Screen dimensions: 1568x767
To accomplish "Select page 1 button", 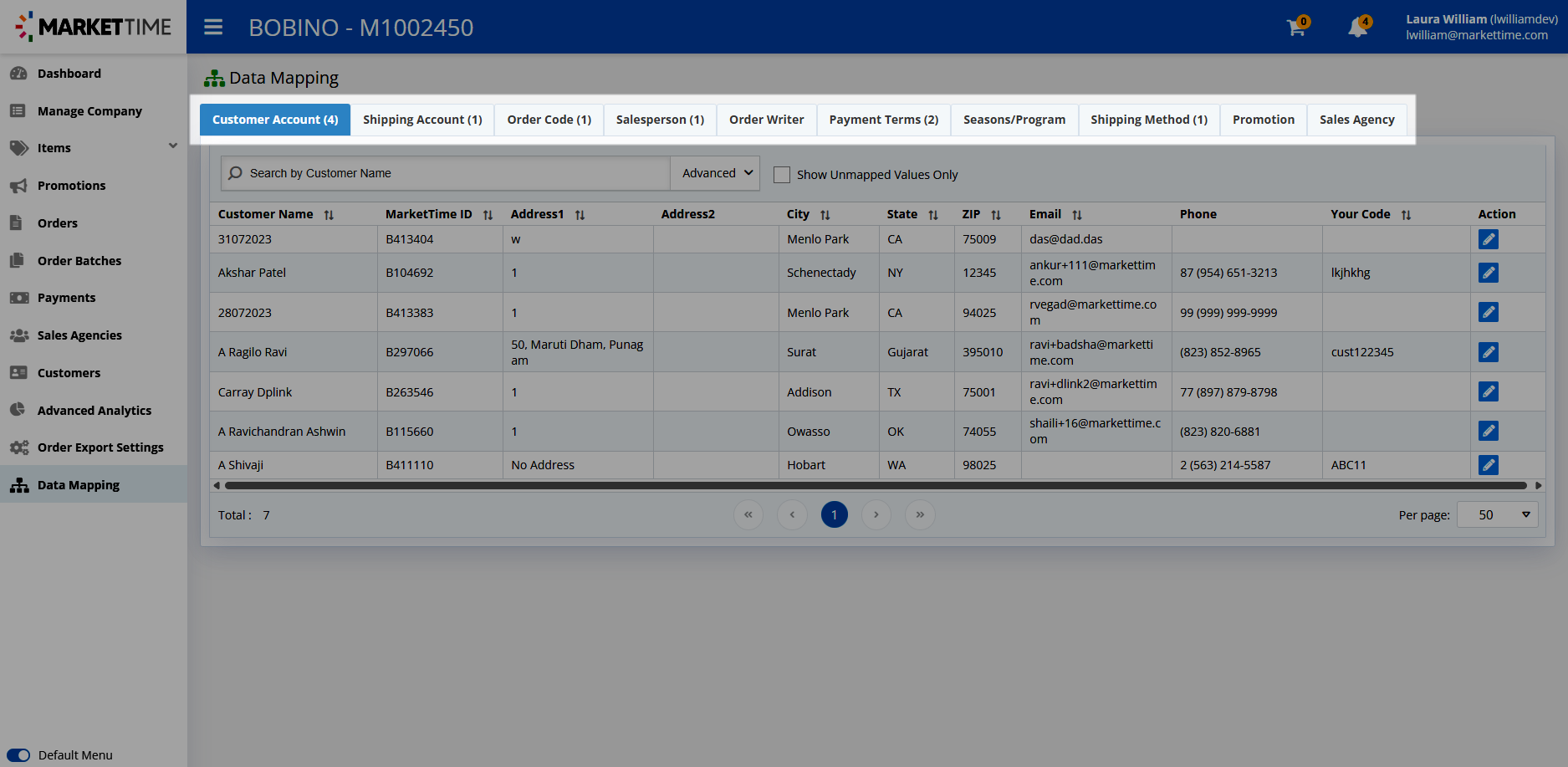I will point(835,514).
